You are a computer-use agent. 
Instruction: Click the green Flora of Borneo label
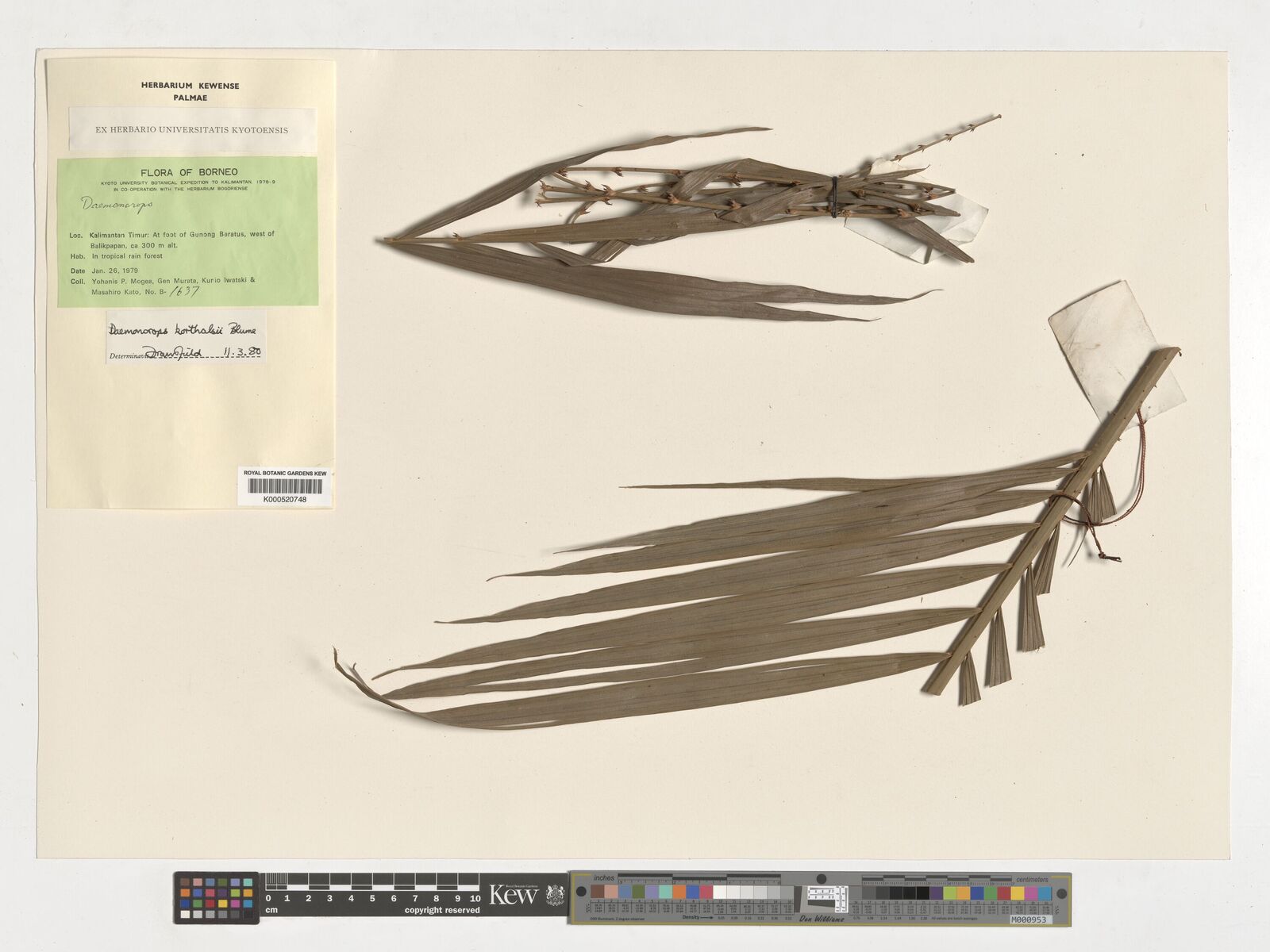tap(187, 231)
